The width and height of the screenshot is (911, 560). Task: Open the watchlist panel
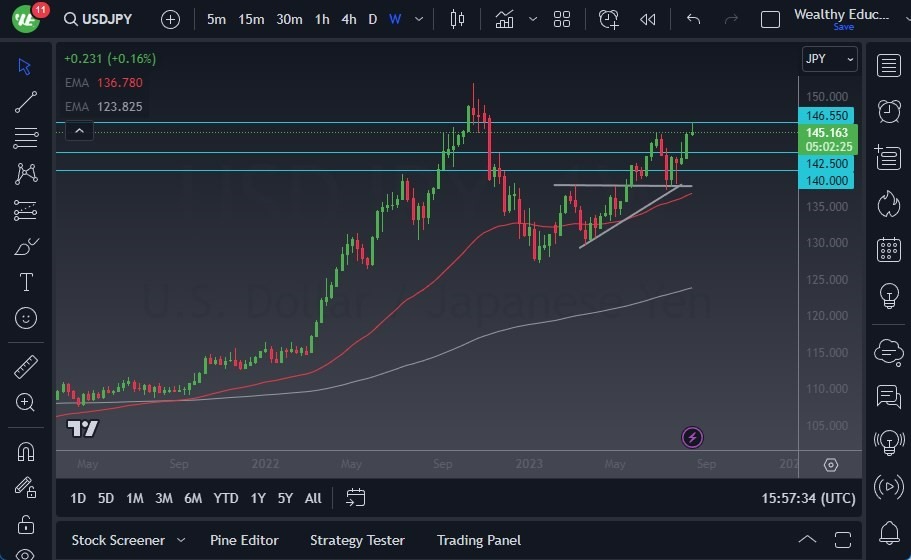(888, 66)
